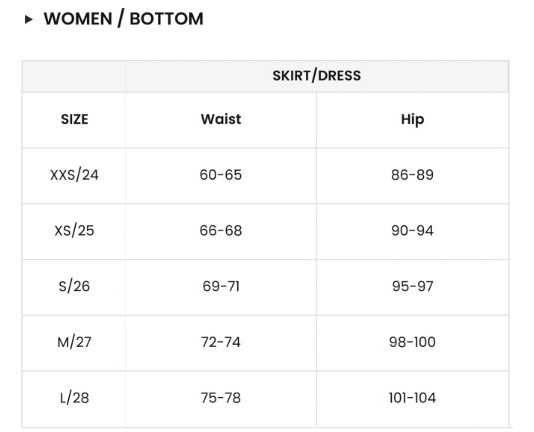Click the 90-94 hip value
Viewport: 534px width, 432px height.
[412, 231]
